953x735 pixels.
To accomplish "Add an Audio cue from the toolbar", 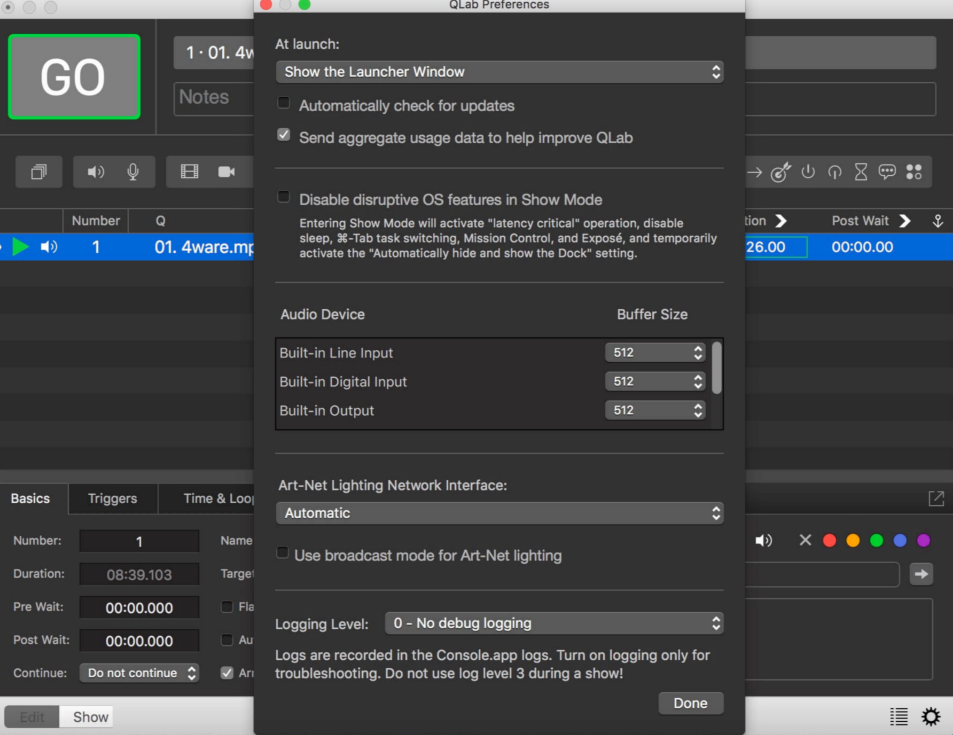I will (95, 172).
